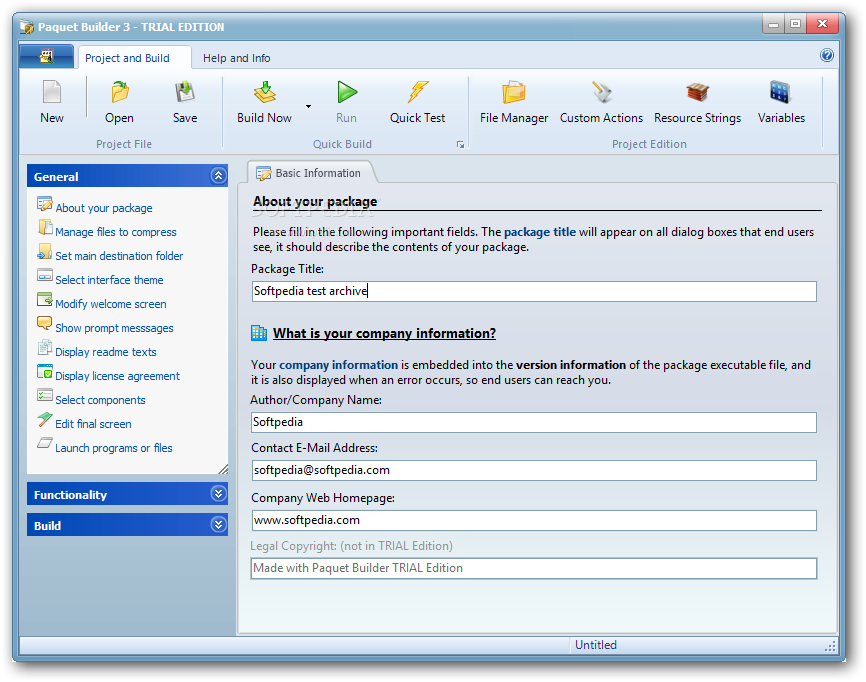Open the Build Now dropdown arrow
Screen dimensions: 866x682
point(308,106)
